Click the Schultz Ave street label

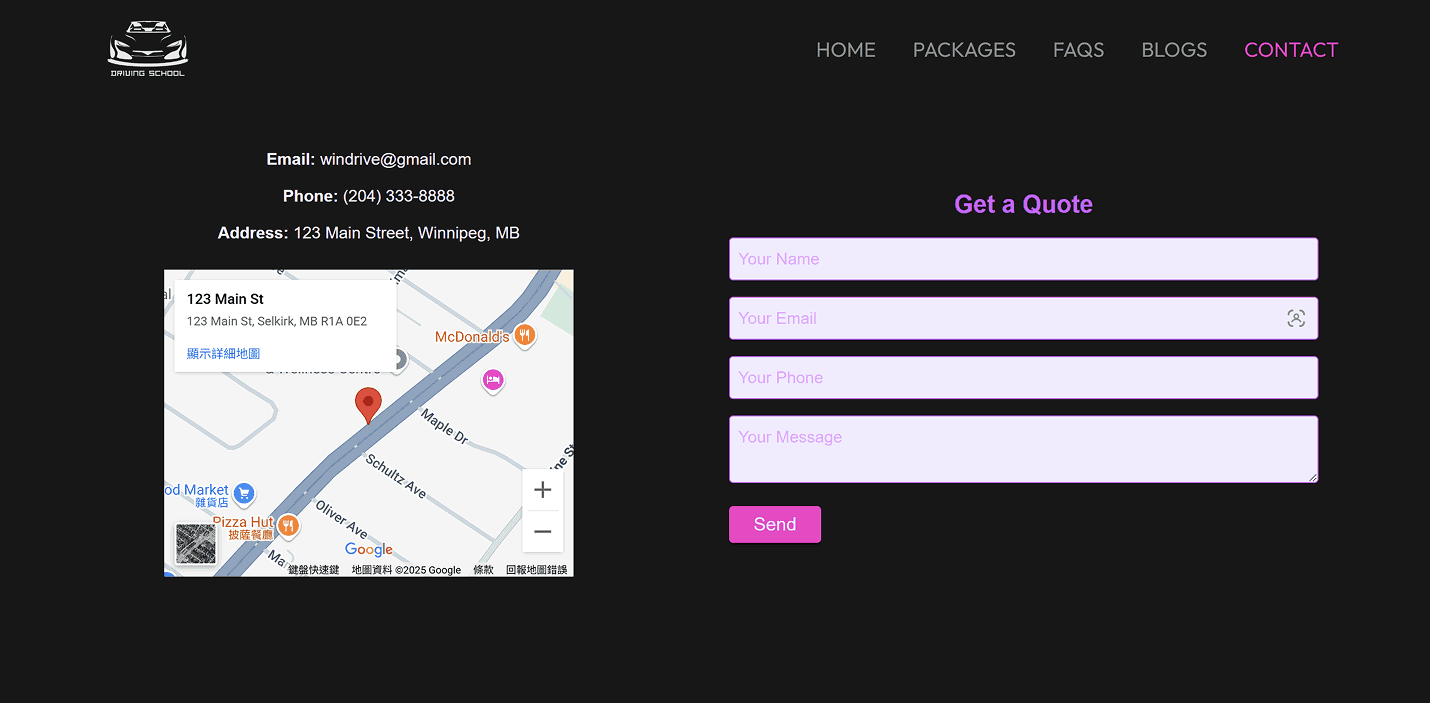[x=396, y=476]
